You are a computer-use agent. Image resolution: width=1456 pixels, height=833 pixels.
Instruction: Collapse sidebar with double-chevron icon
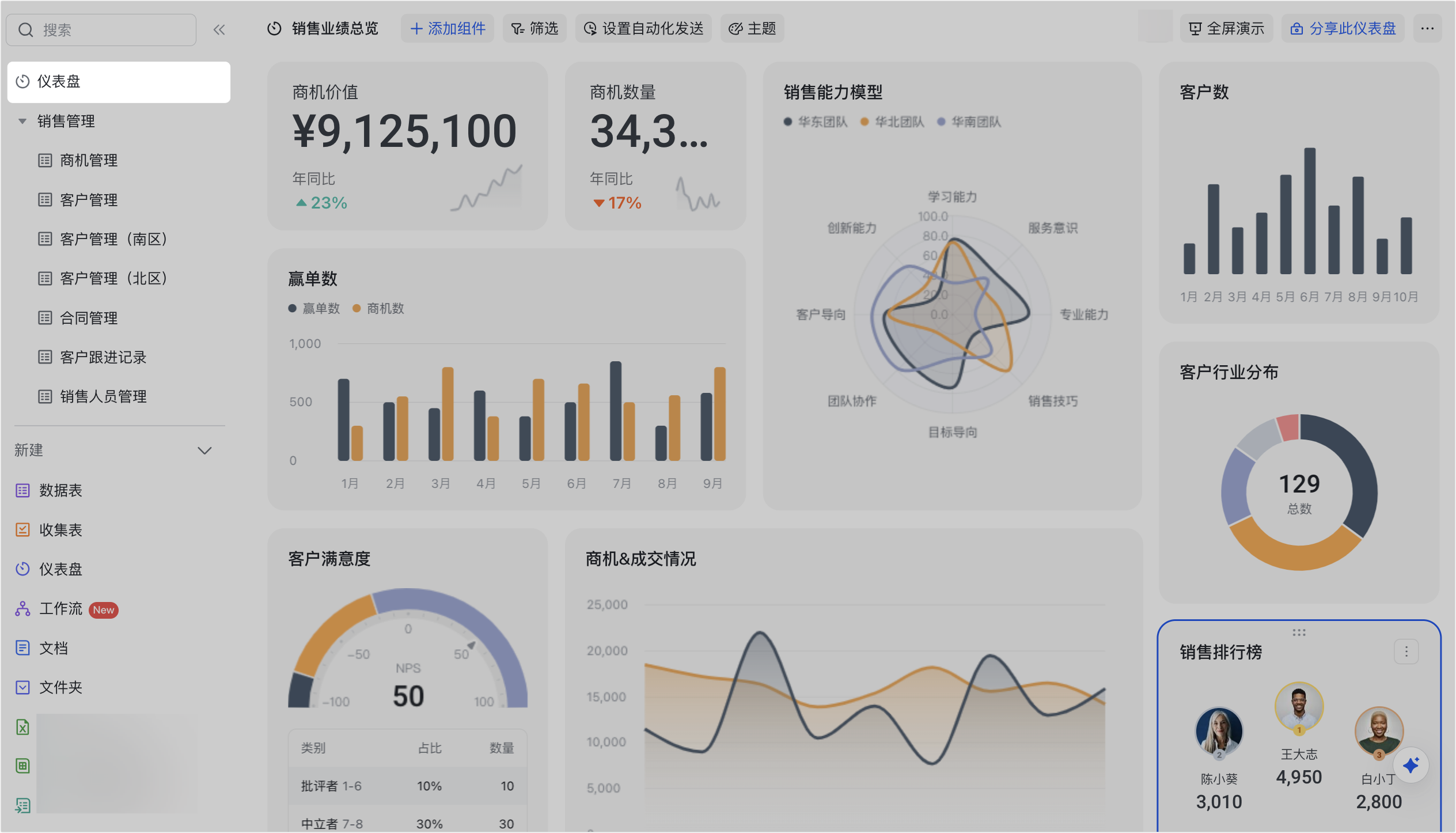(x=219, y=30)
